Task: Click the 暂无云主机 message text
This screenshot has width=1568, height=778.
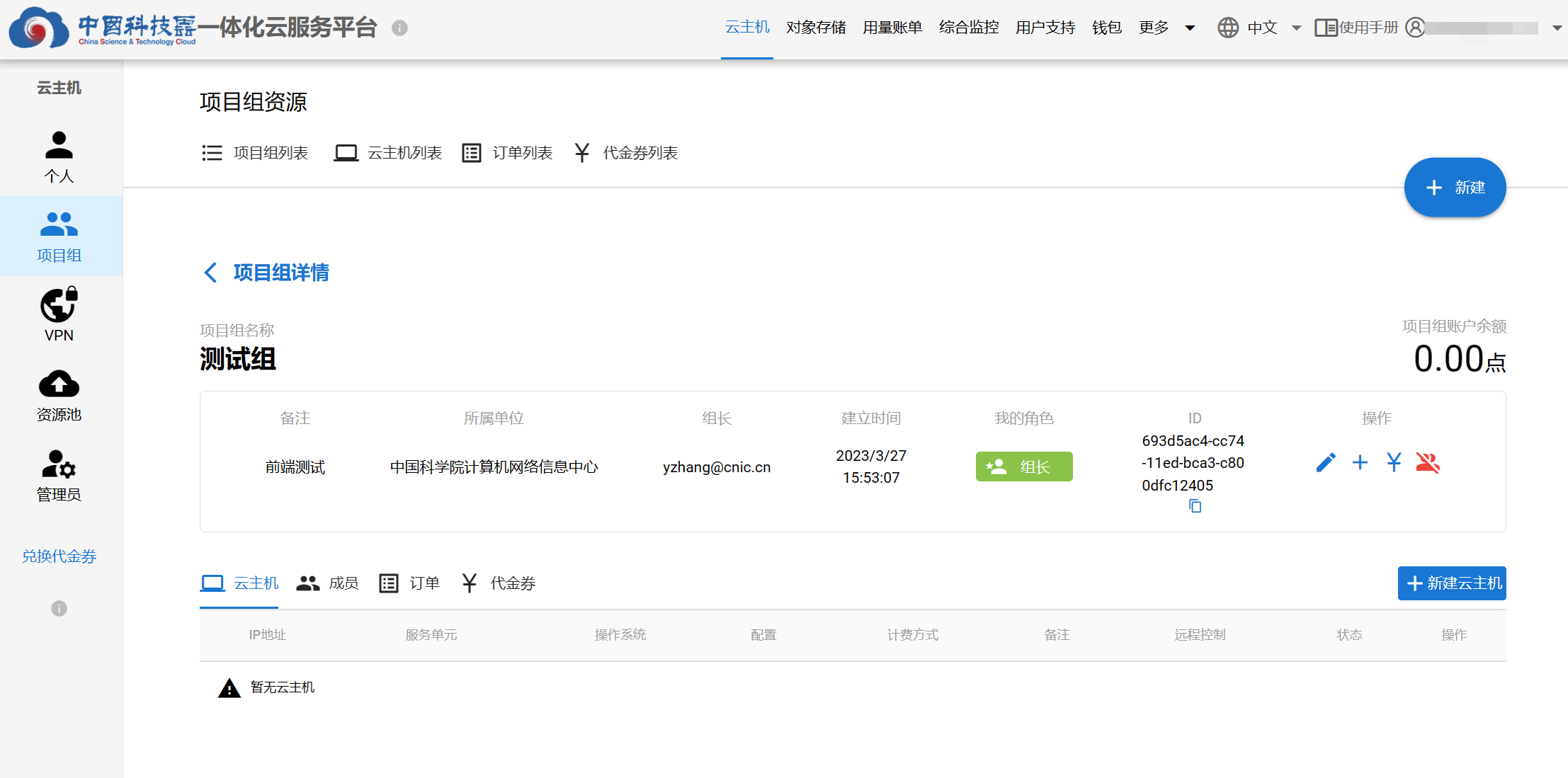Action: click(283, 687)
